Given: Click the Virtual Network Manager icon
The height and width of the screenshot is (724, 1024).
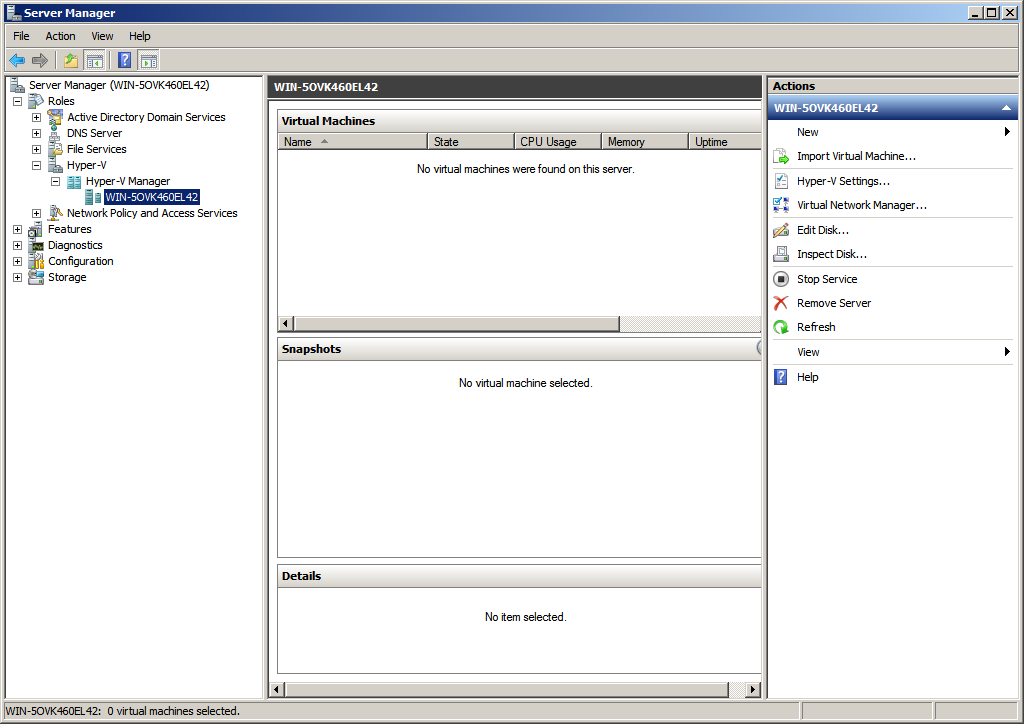Looking at the screenshot, I should [781, 205].
